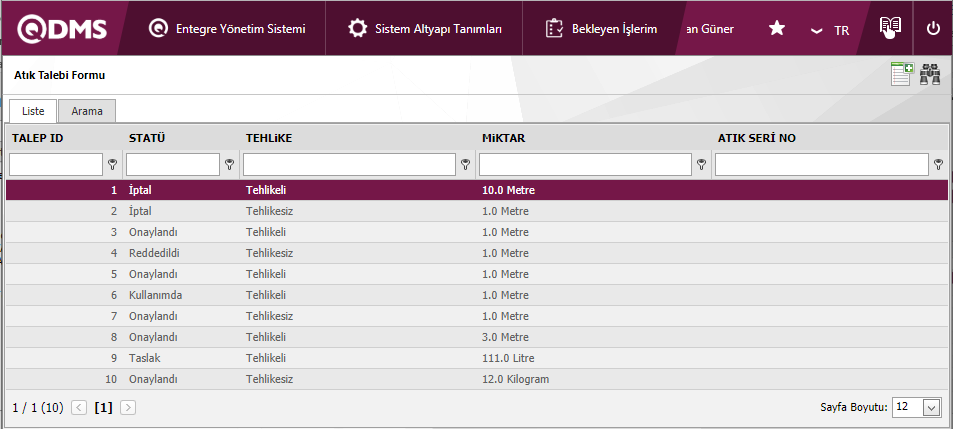Click filter icon next to ATIK SERİ NO
This screenshot has height=429, width=953.
tap(938, 164)
